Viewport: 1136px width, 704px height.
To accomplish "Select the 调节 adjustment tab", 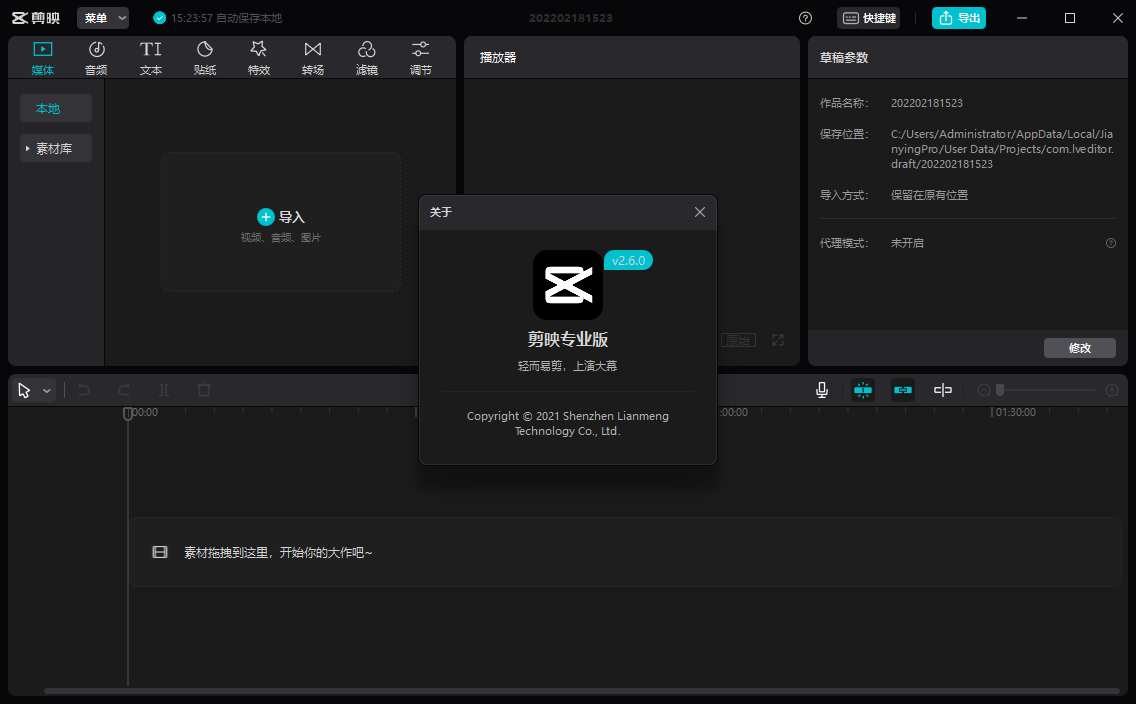I will click(x=421, y=58).
